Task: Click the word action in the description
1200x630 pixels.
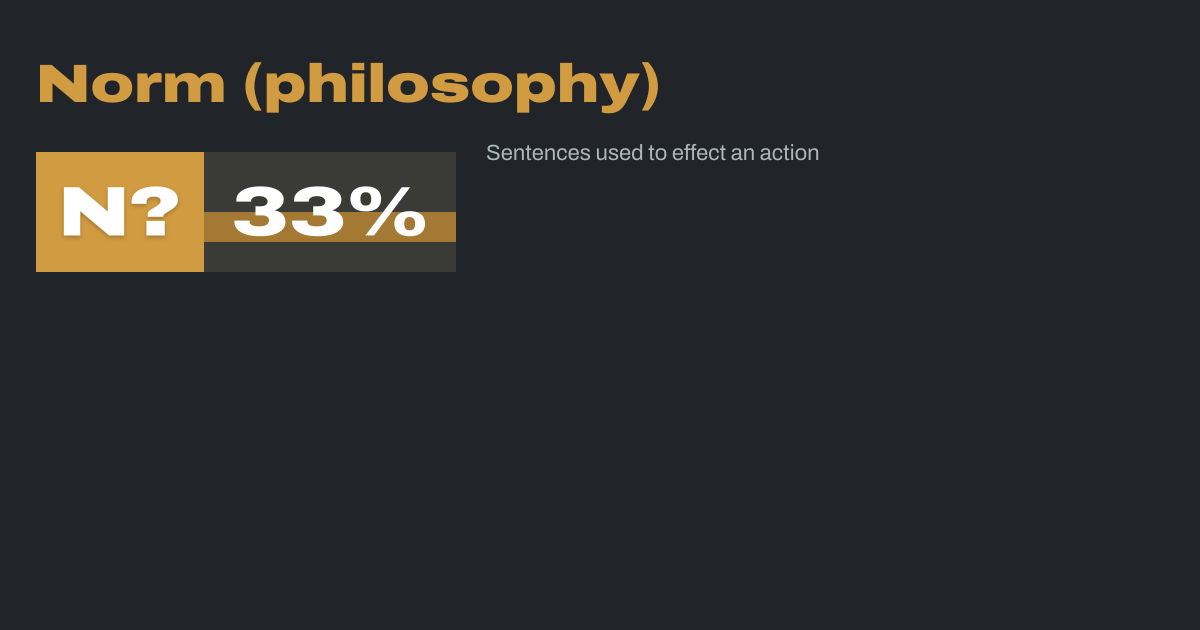Action: 789,153
